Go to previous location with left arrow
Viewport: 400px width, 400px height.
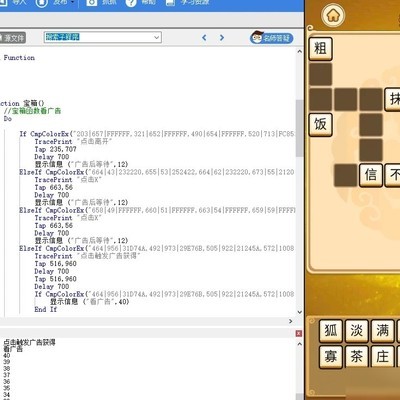pos(204,38)
